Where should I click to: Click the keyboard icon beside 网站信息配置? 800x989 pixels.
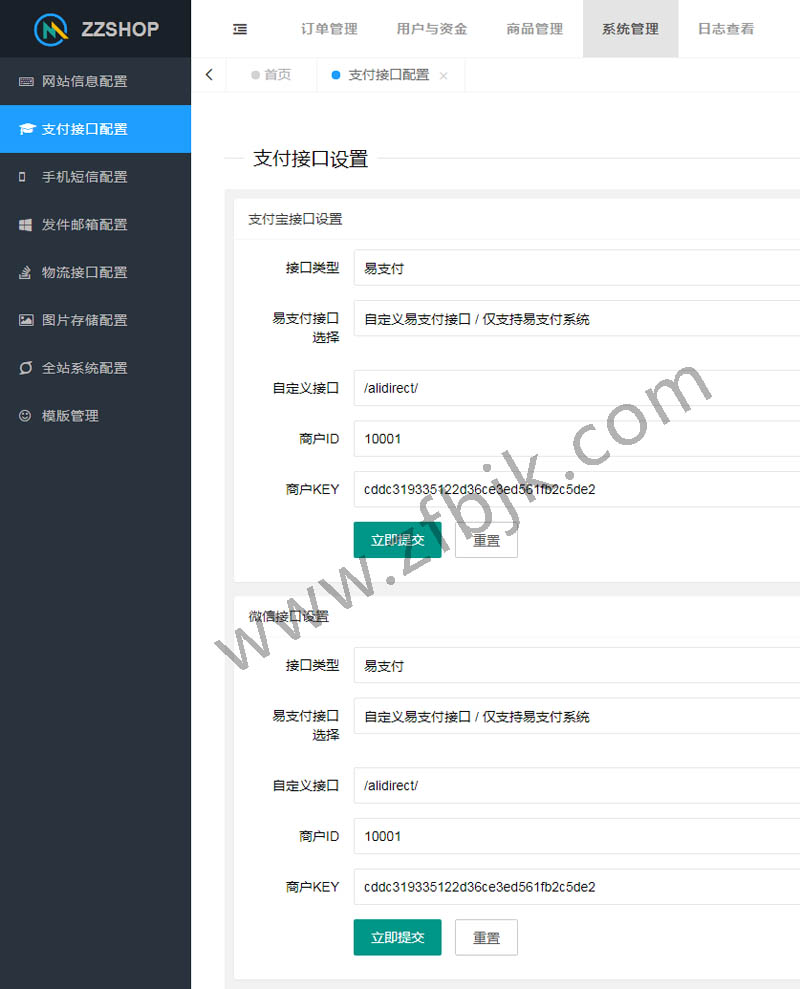pos(26,81)
